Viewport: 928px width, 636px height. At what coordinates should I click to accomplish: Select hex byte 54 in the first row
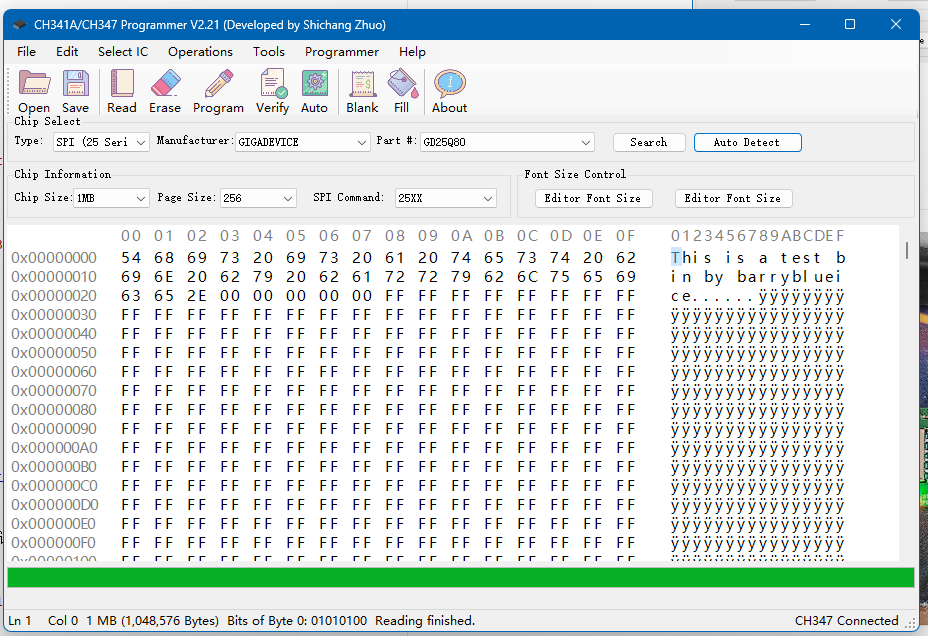point(131,258)
